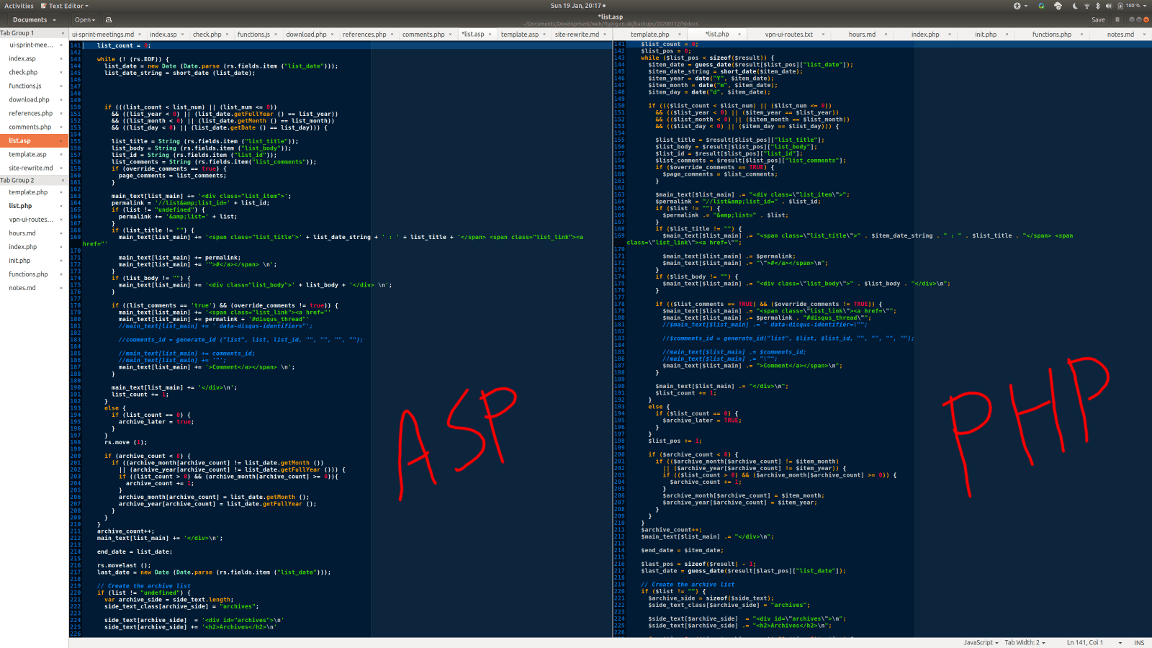Close the *list.asp tab

(x=490, y=35)
